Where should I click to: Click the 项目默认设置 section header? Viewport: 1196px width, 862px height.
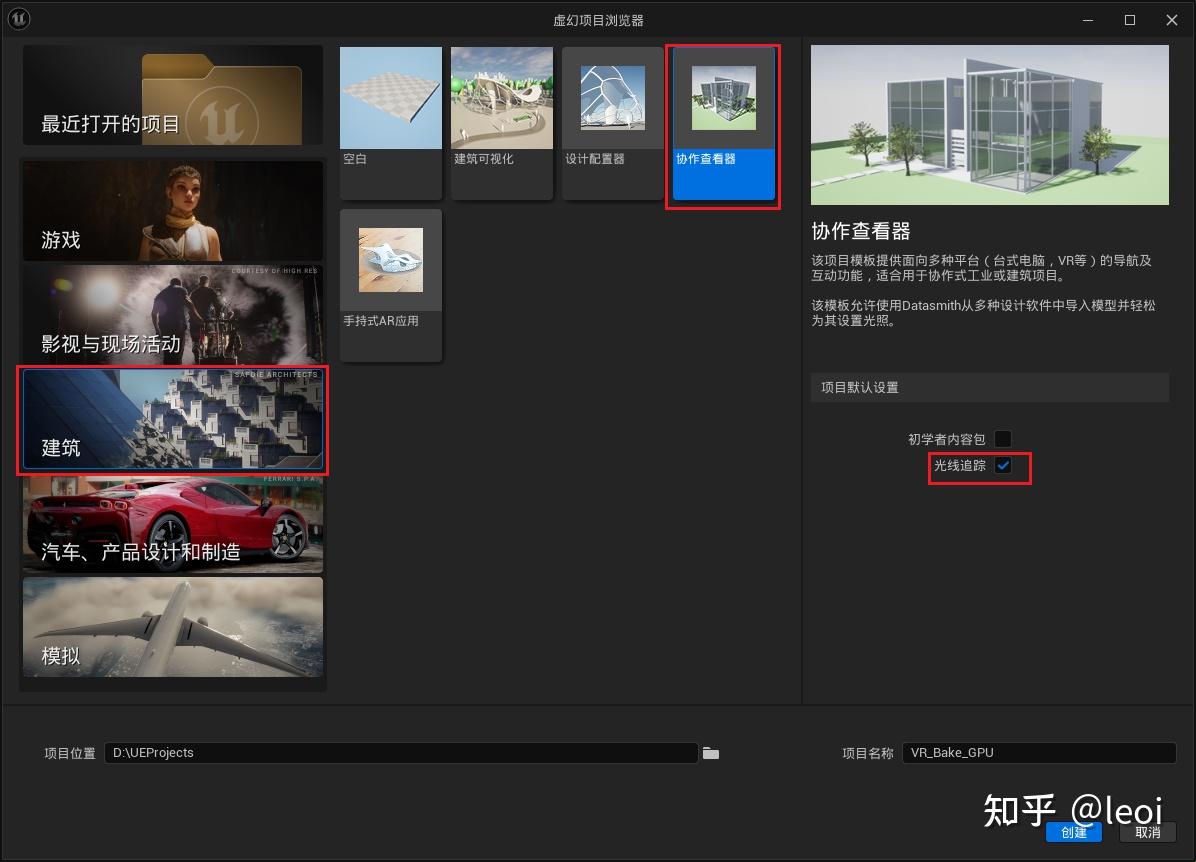(989, 387)
